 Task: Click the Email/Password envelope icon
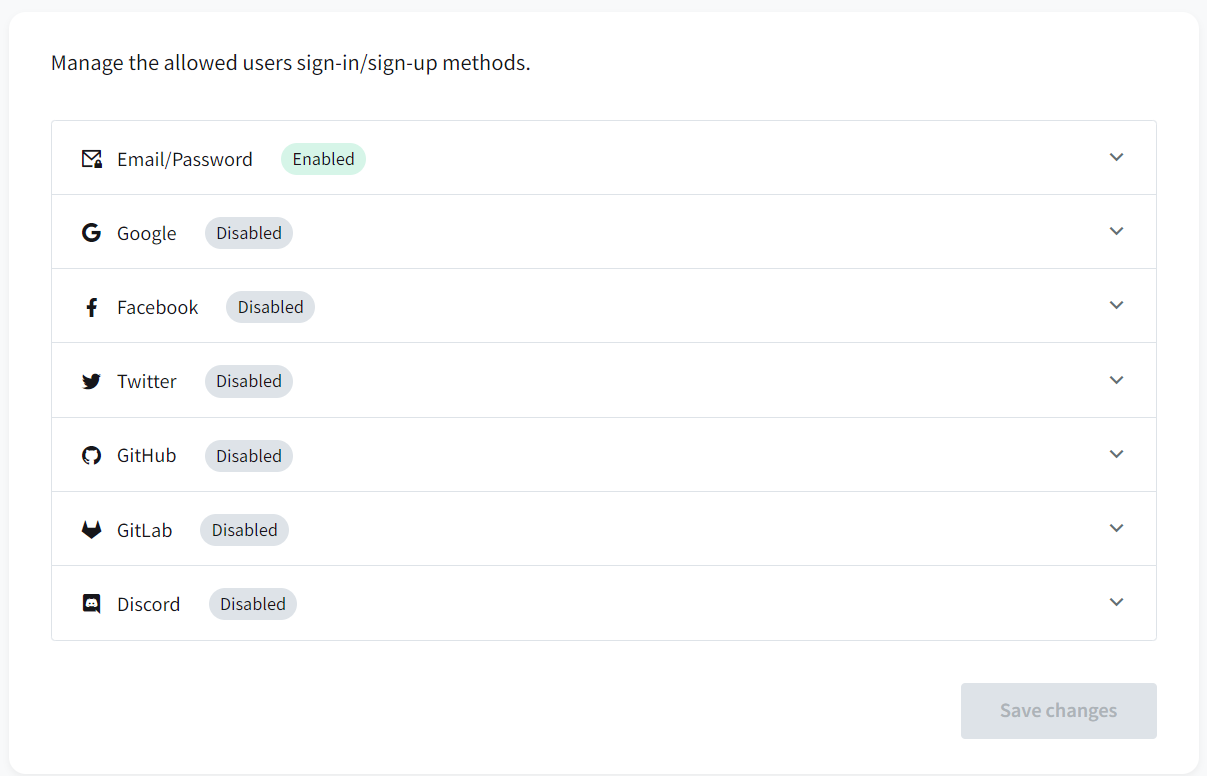[92, 159]
